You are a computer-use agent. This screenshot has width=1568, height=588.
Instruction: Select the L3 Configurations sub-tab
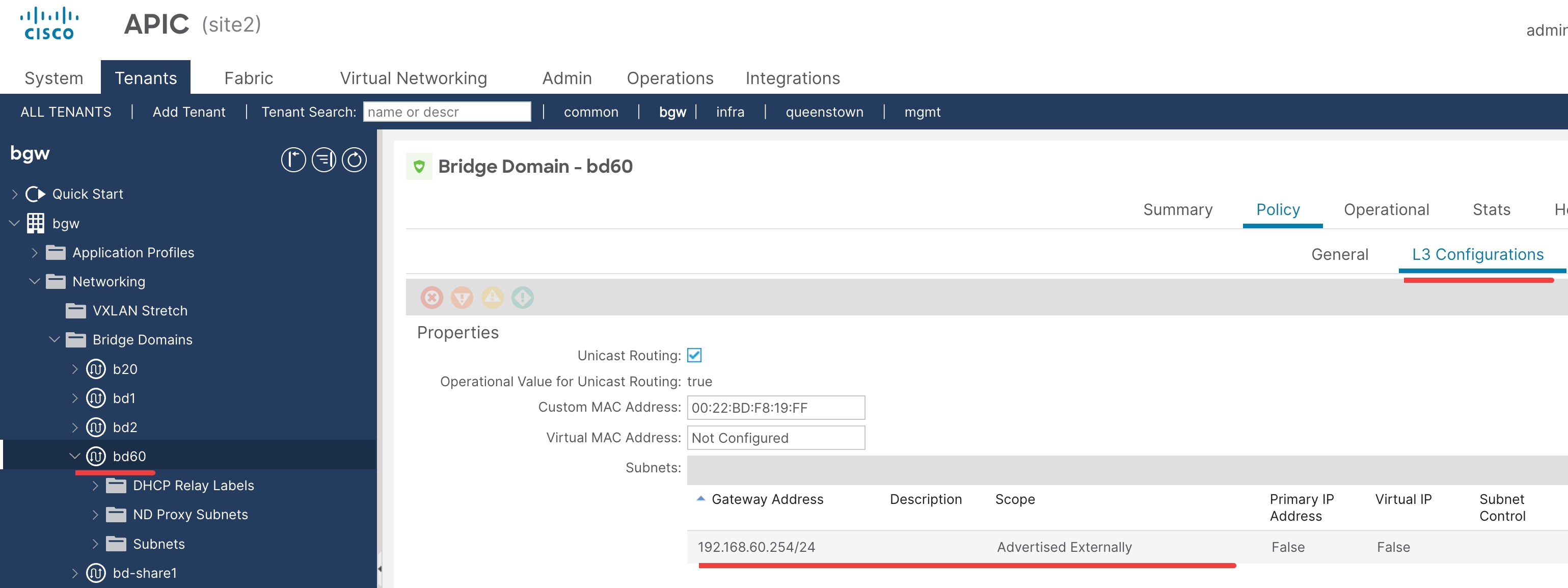coord(1477,254)
